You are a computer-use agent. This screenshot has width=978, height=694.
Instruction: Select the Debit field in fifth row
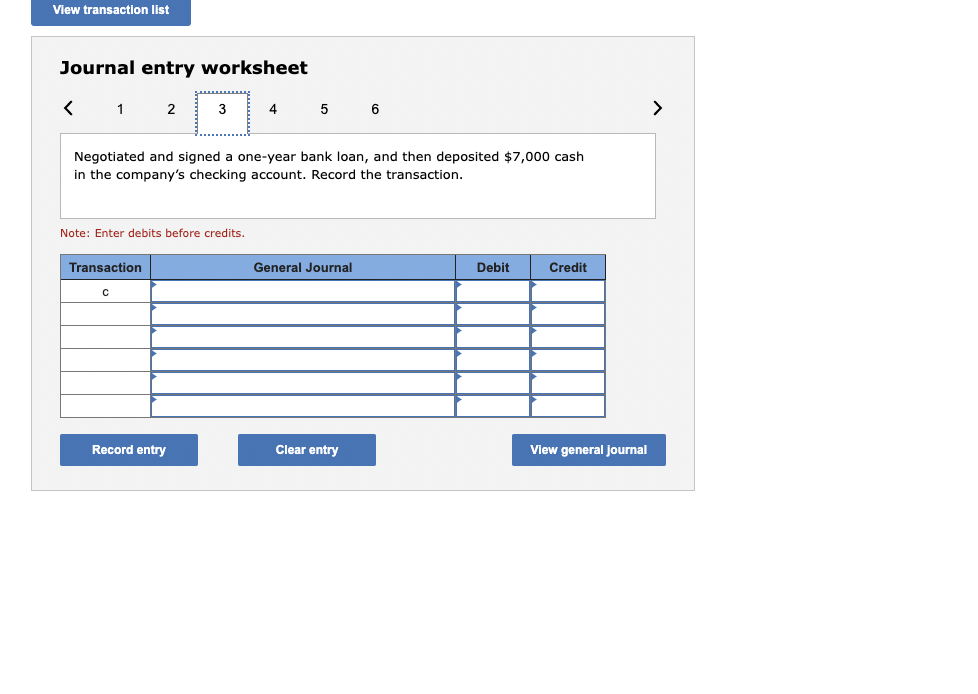tap(493, 383)
